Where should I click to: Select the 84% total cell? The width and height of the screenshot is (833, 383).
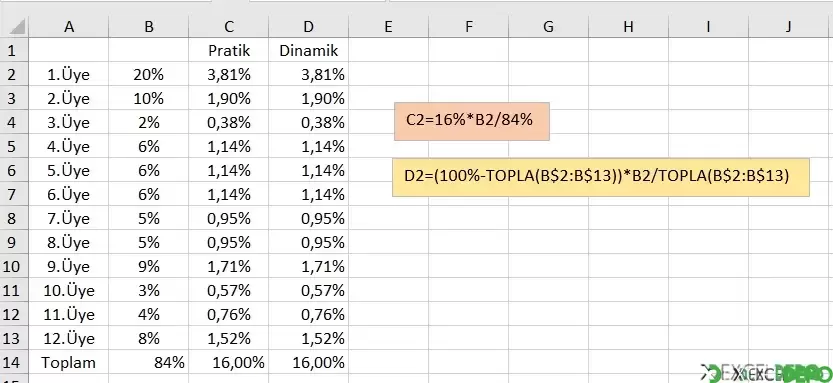tap(149, 363)
